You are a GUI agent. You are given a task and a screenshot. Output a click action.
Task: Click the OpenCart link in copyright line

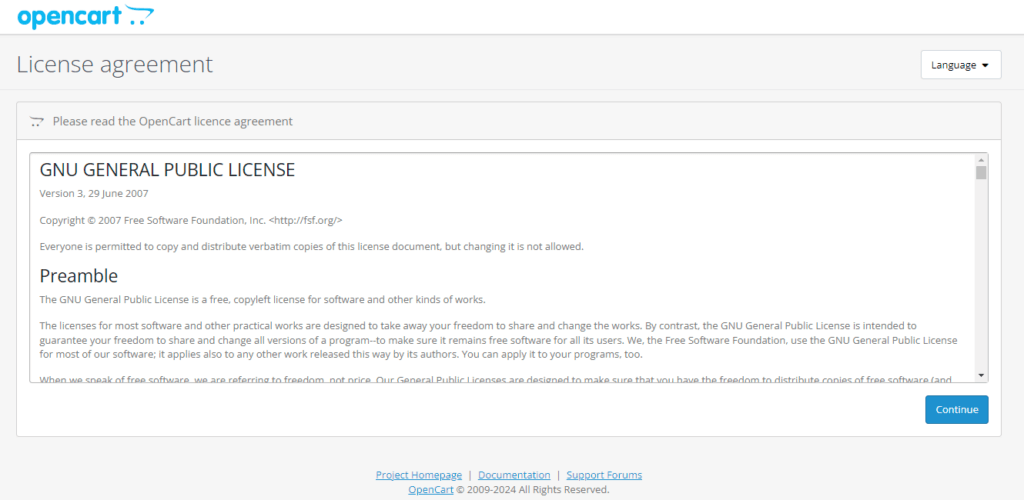click(430, 490)
